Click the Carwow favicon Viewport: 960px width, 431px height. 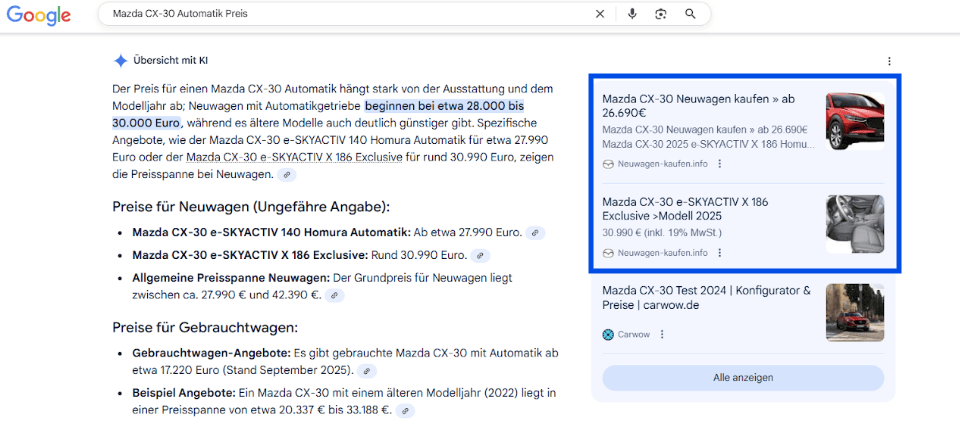(608, 334)
